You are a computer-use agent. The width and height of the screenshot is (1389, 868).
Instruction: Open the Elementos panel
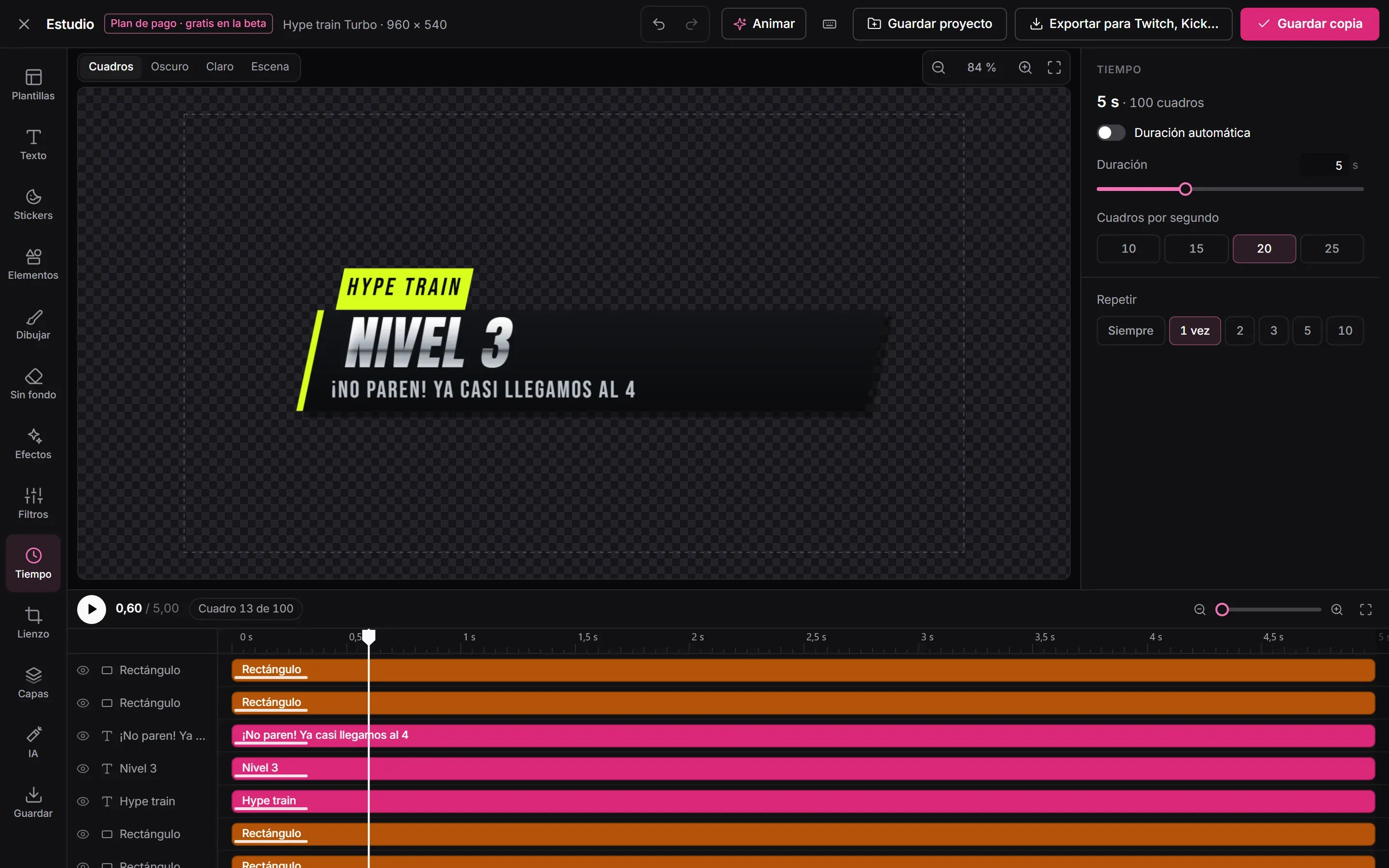(x=33, y=264)
